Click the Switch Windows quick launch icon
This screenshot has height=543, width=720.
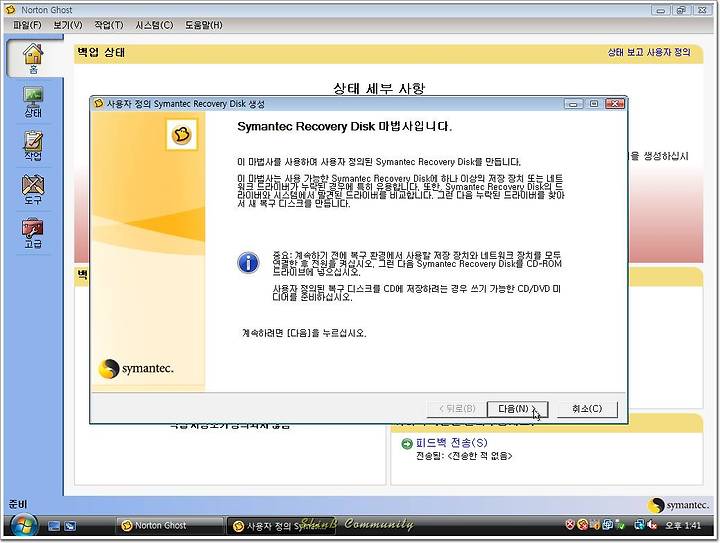tap(70, 526)
